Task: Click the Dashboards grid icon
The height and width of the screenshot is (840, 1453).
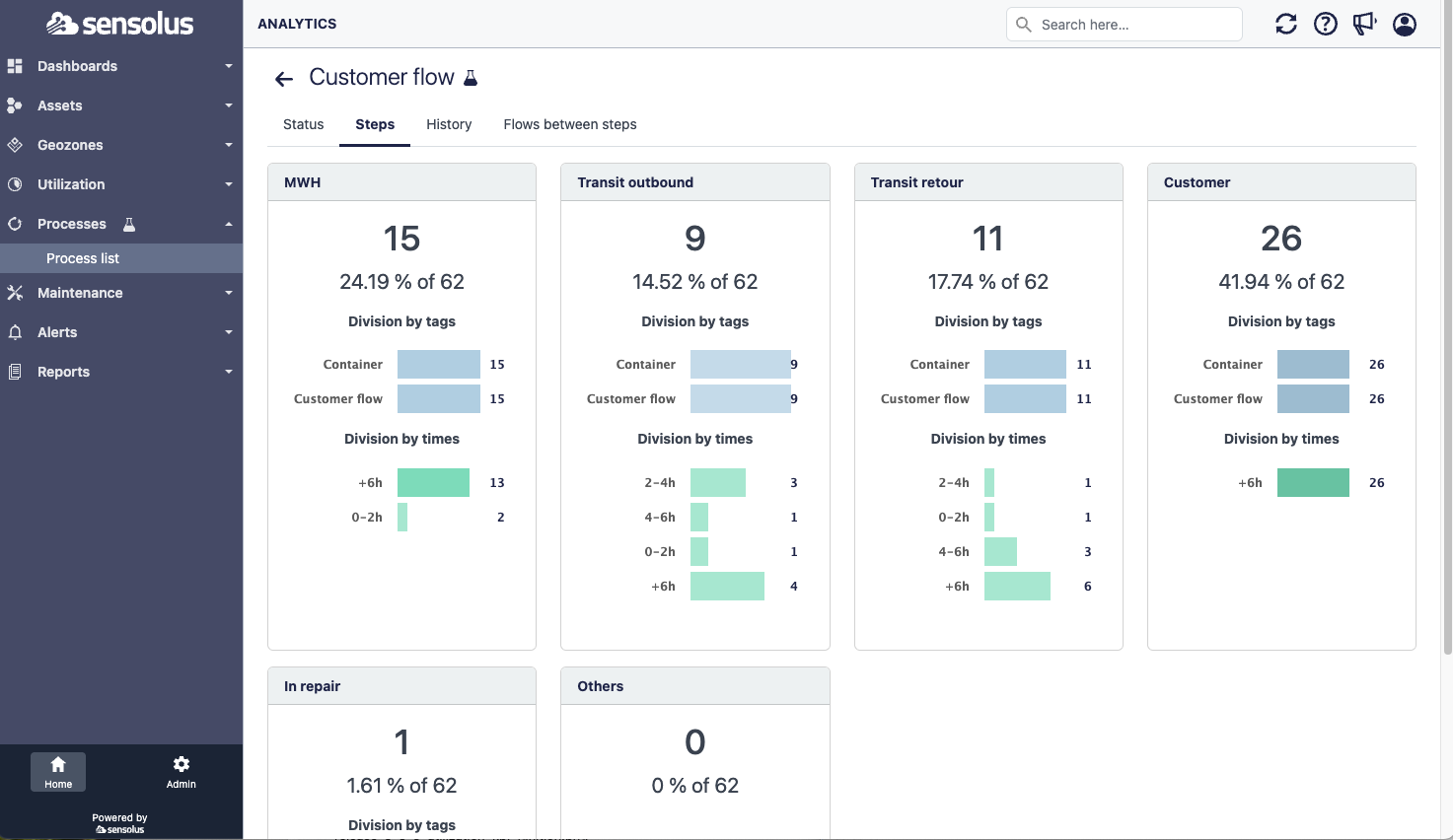Action: [x=15, y=66]
